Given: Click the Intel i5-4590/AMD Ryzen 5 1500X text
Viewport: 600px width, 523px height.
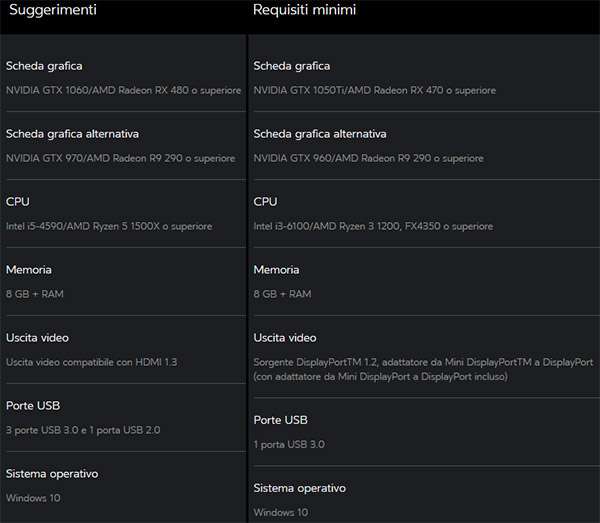Looking at the screenshot, I should coord(109,226).
